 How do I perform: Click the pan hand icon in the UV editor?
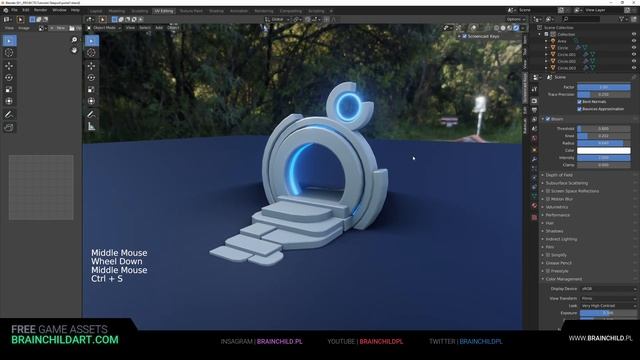click(x=74, y=50)
